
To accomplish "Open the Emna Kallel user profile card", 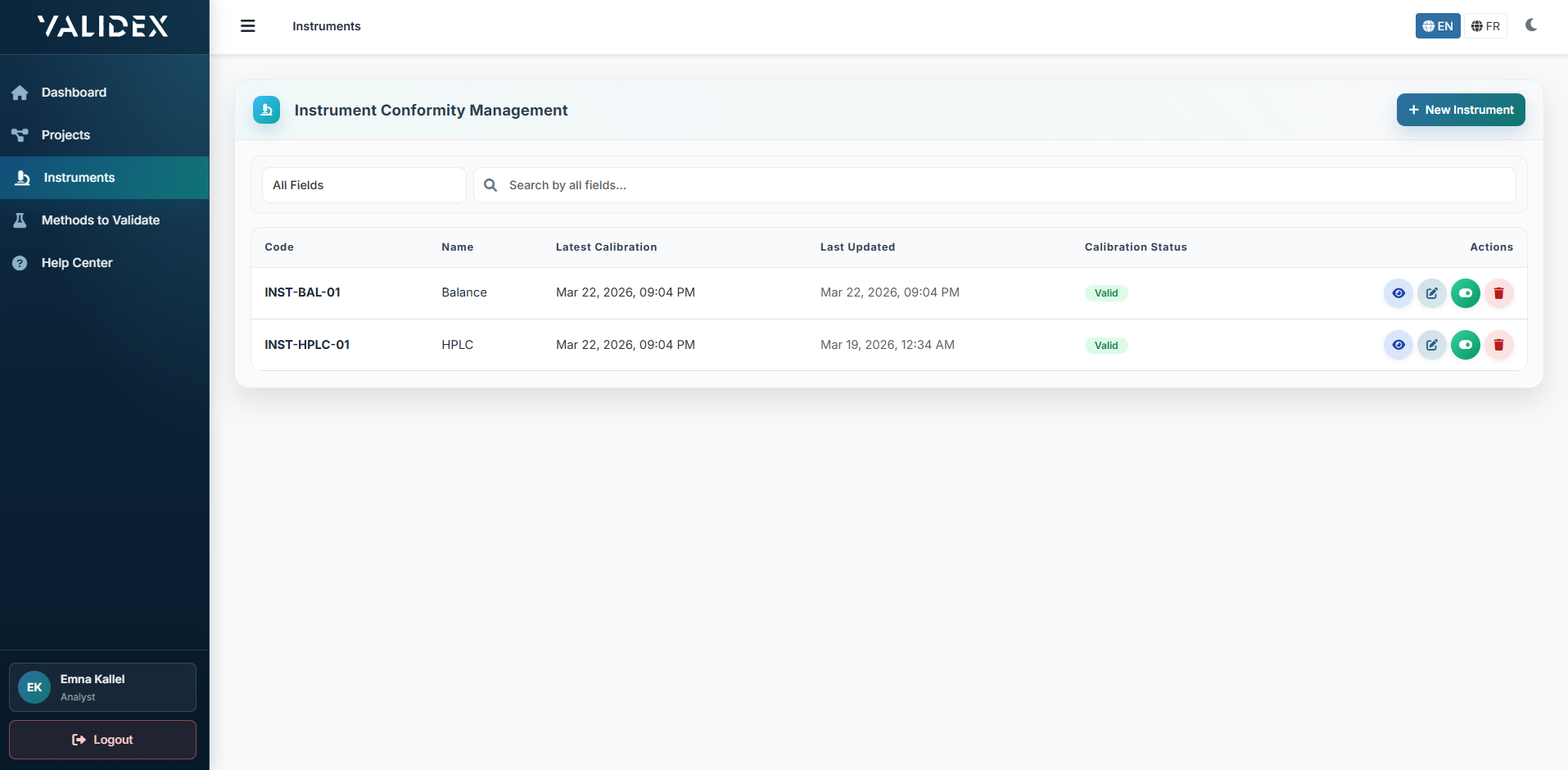I will (102, 687).
